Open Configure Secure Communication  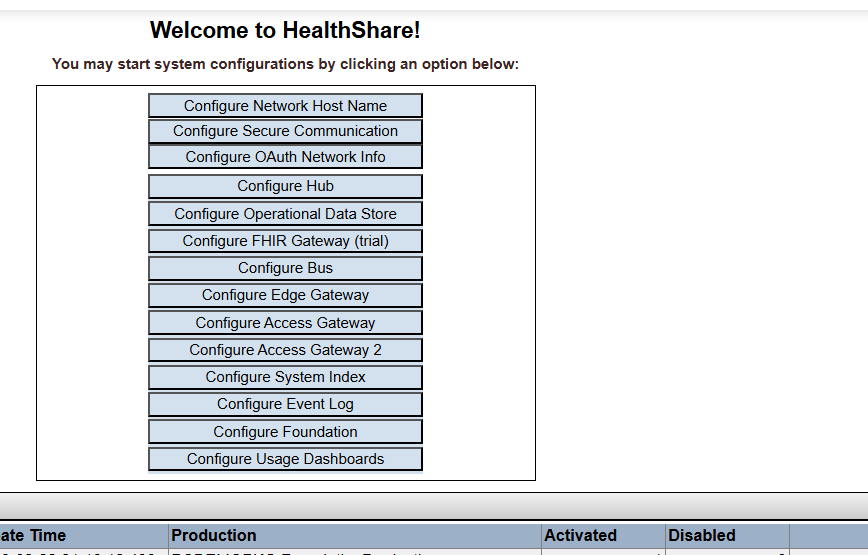coord(285,131)
